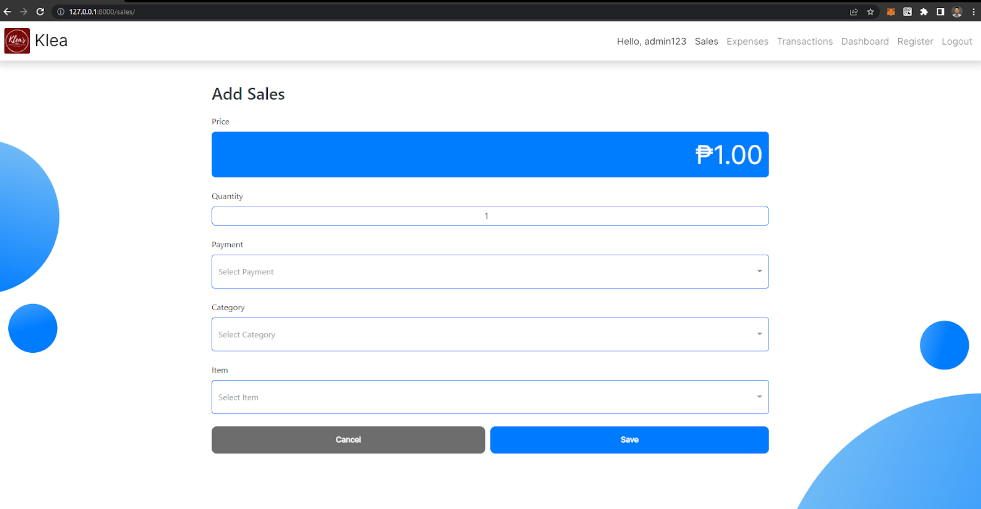
Task: Click the share page icon
Action: pos(853,12)
